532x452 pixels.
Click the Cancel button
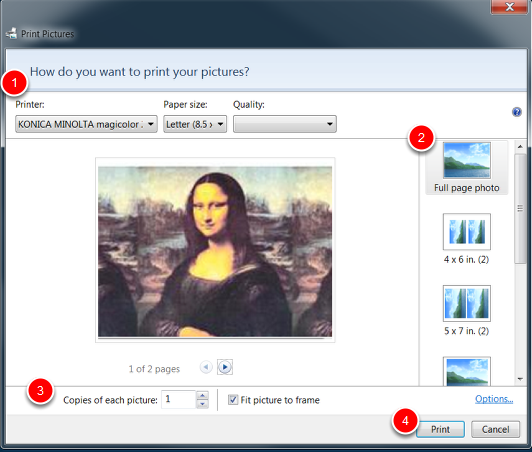(x=495, y=429)
